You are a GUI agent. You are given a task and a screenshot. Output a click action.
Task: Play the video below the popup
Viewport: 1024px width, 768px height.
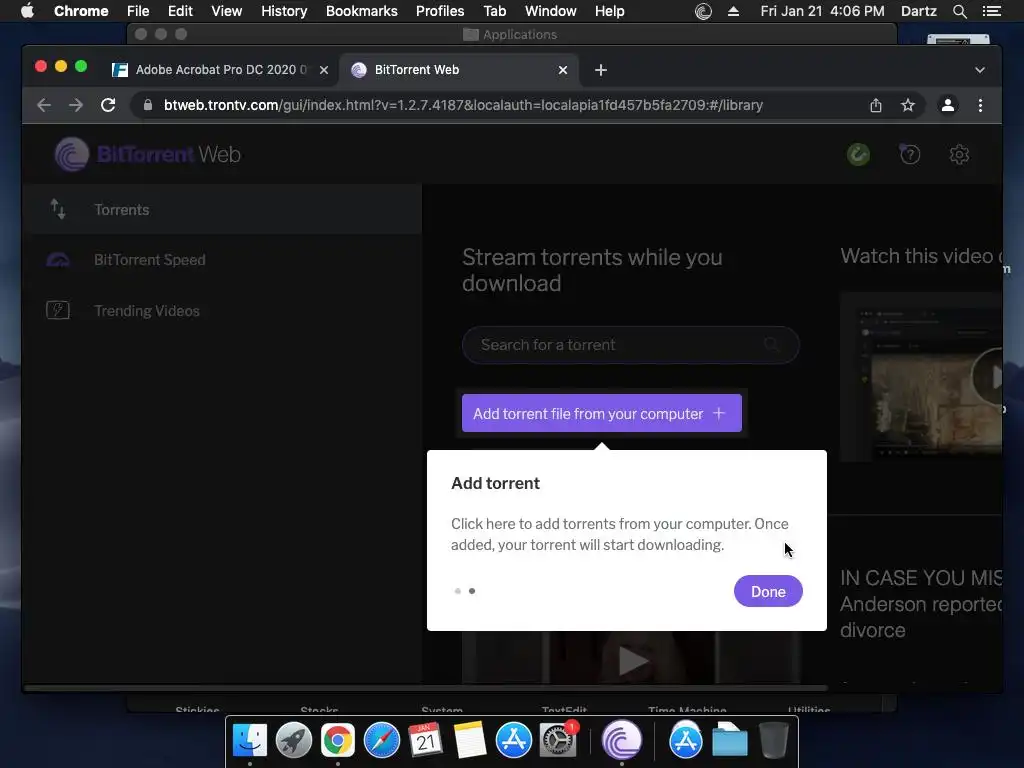click(x=632, y=661)
